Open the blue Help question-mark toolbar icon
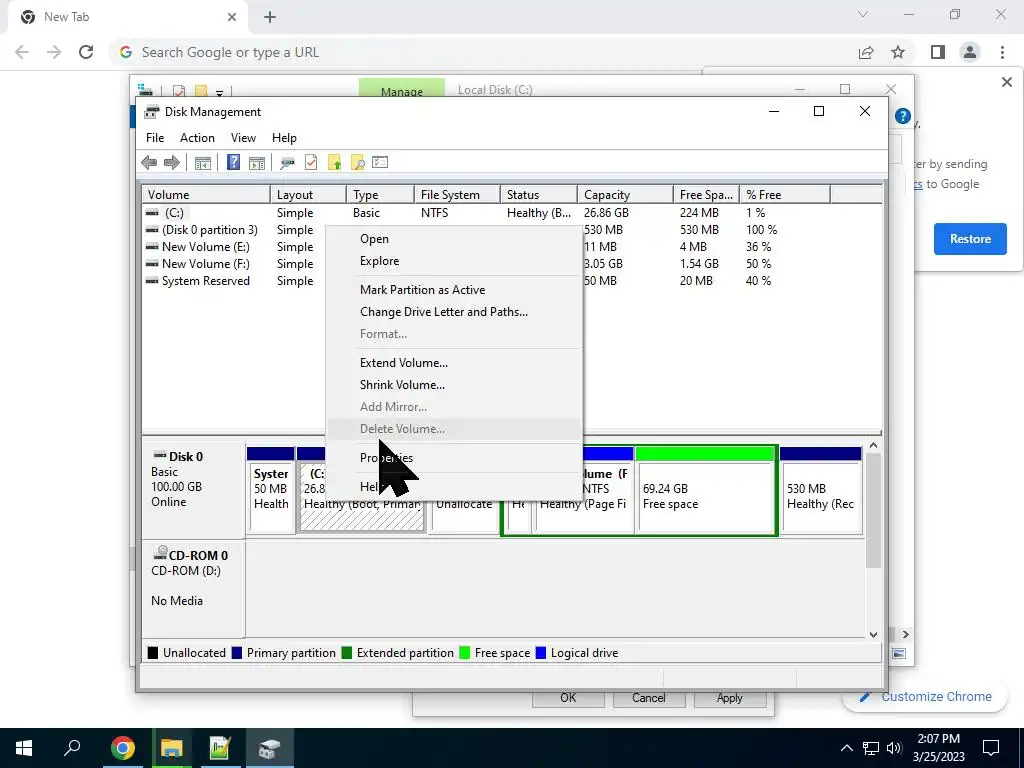This screenshot has width=1024, height=768. click(233, 163)
